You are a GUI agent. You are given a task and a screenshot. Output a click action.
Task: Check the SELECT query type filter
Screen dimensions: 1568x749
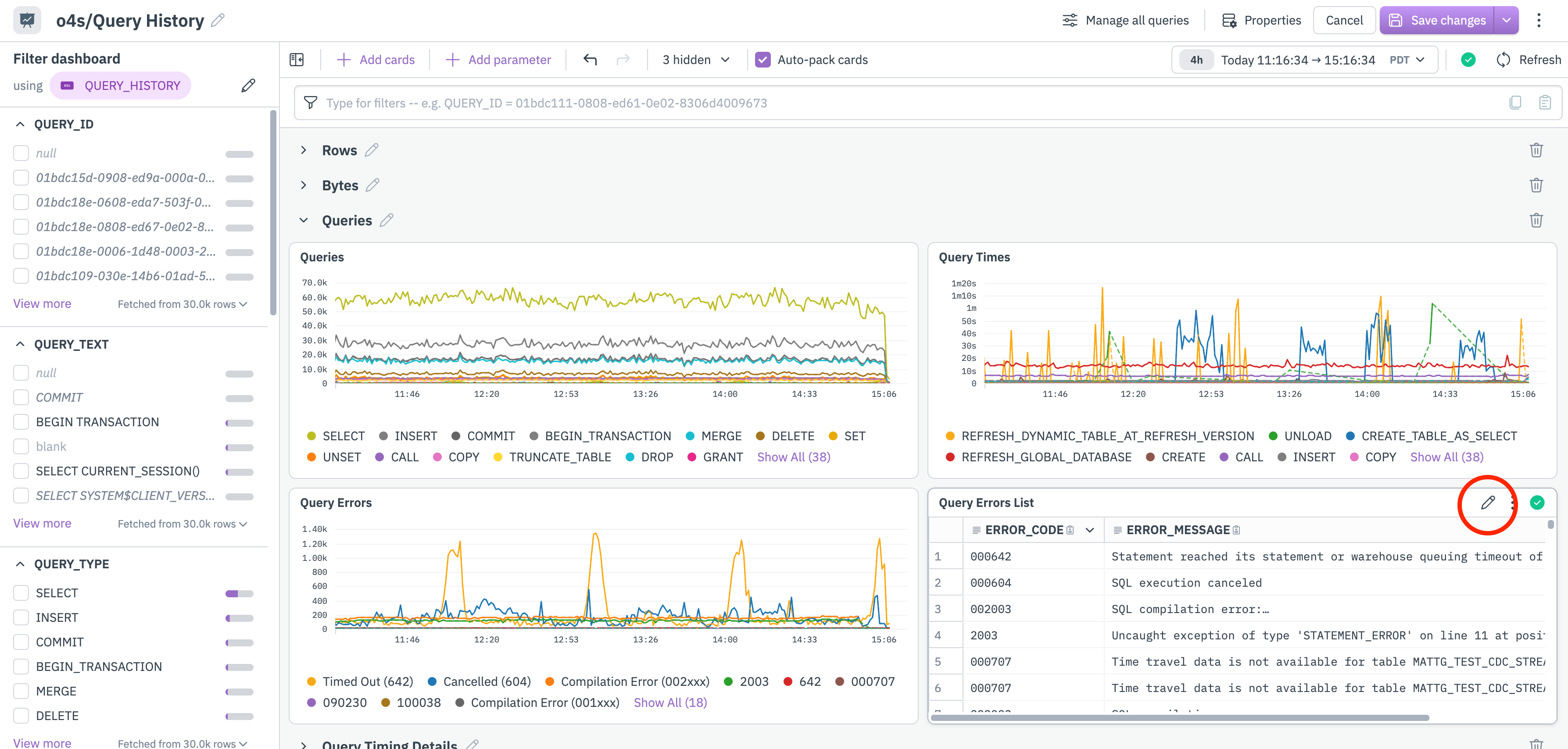[x=21, y=592]
